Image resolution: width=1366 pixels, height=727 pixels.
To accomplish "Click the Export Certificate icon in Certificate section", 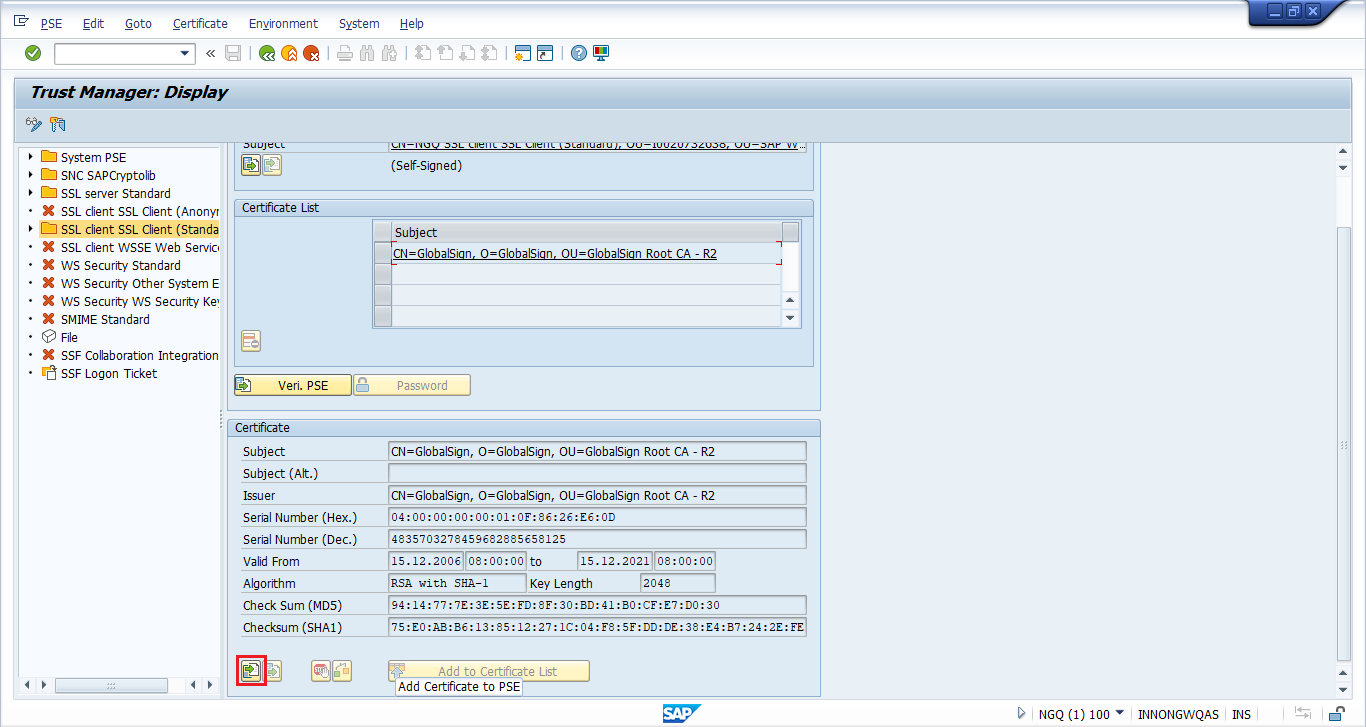I will [272, 671].
